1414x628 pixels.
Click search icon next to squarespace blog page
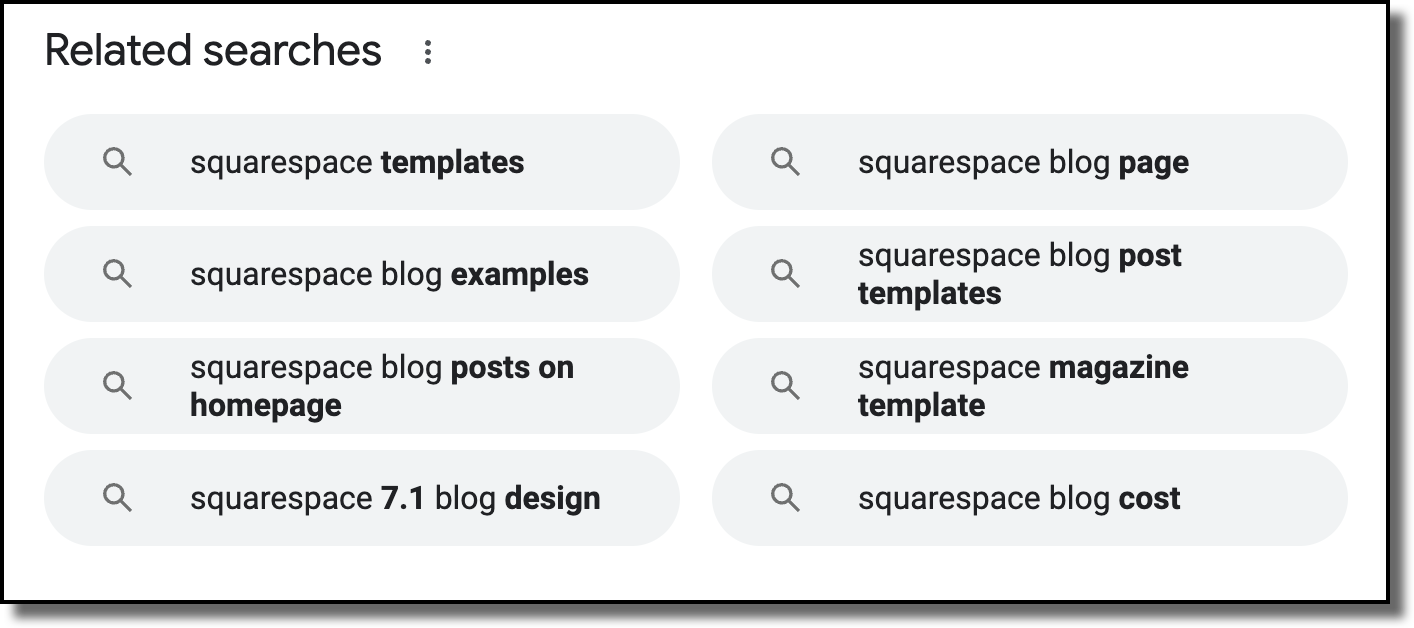[786, 162]
